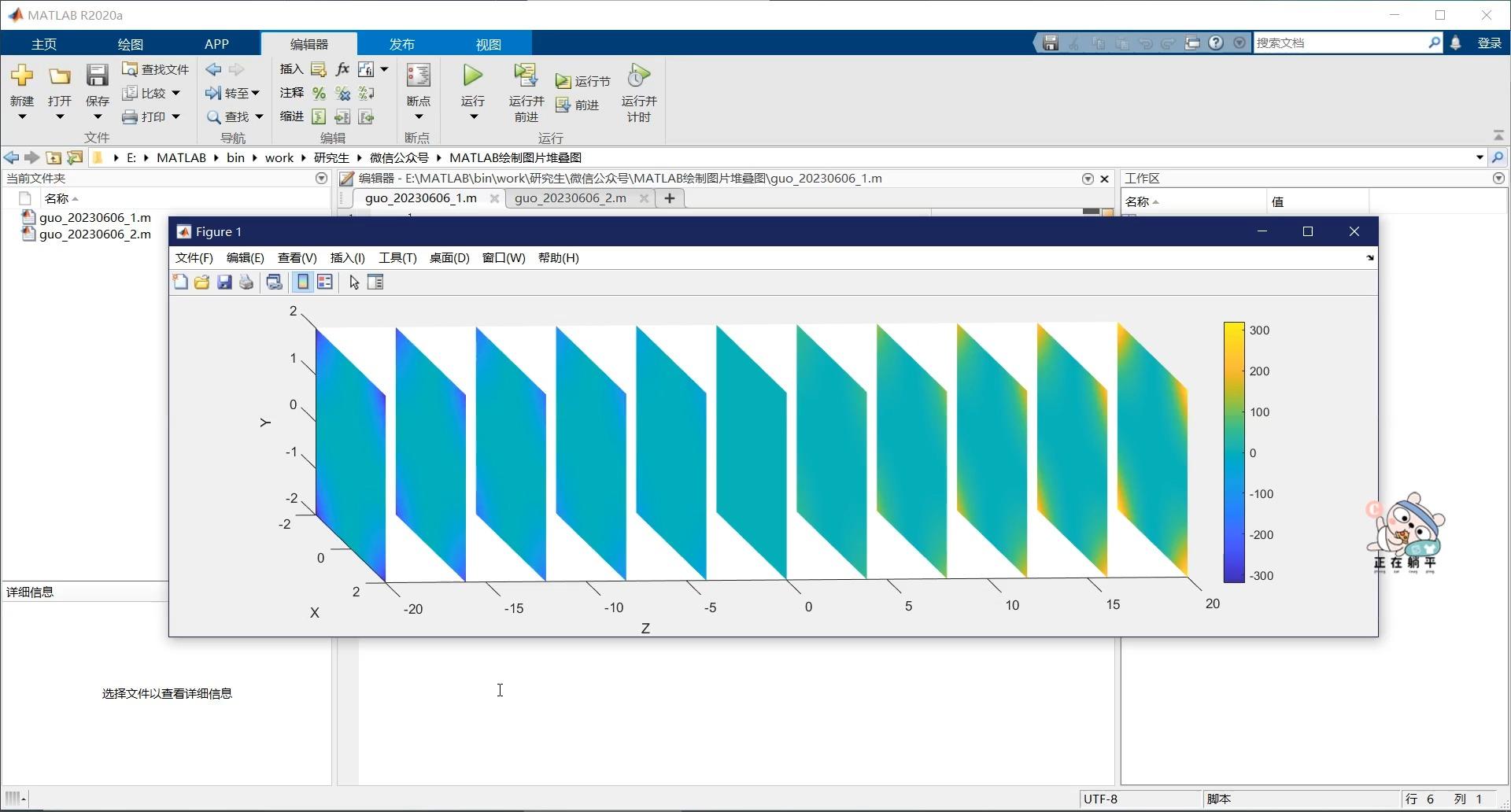The height and width of the screenshot is (812, 1511).
Task: Click the help question mark icon
Action: pos(1216,43)
